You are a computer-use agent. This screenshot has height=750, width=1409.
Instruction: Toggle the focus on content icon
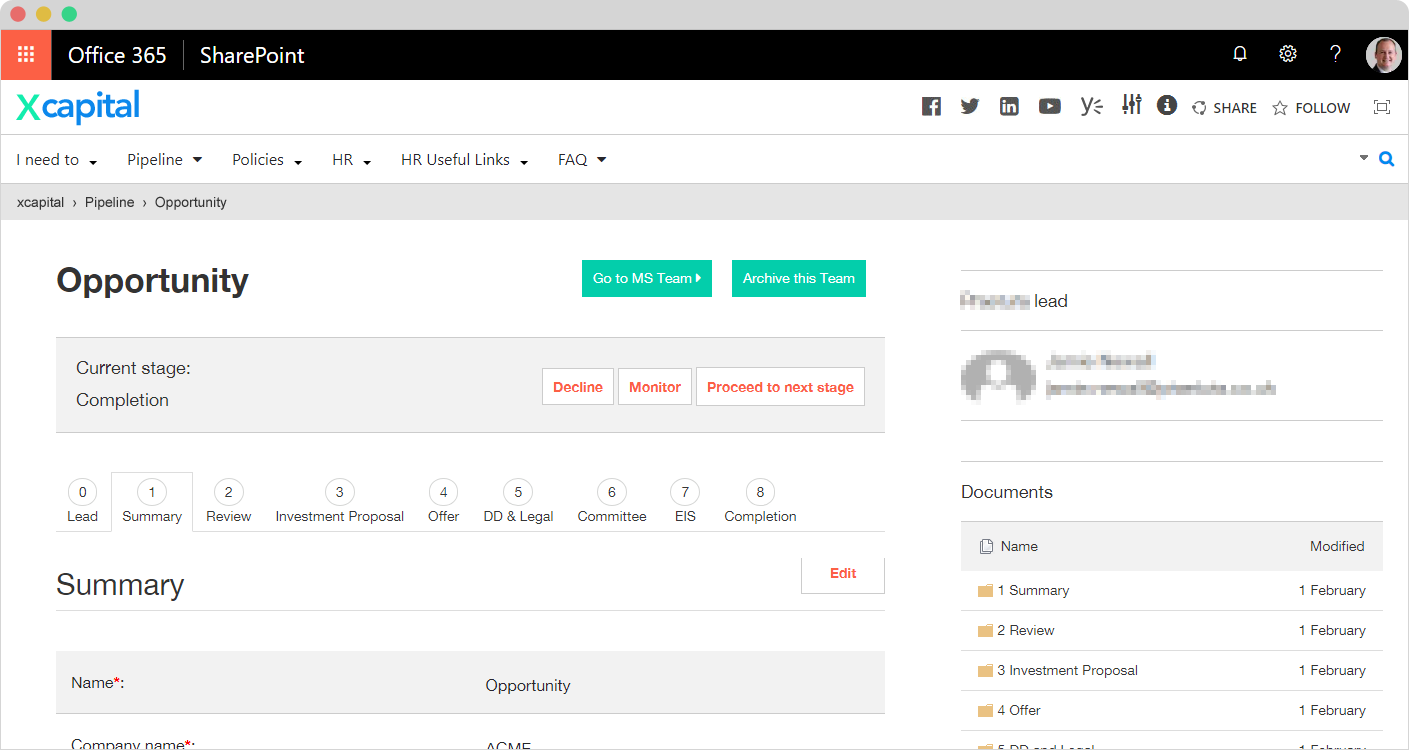pos(1382,107)
